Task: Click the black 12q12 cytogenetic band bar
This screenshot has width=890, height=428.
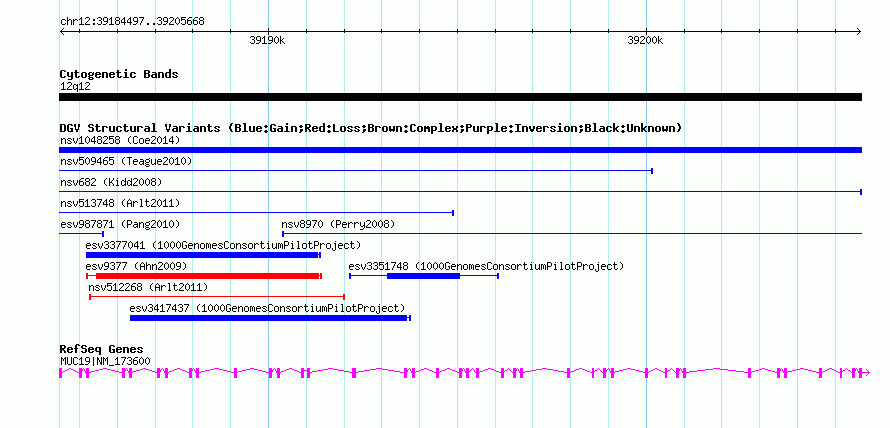Action: tap(460, 97)
